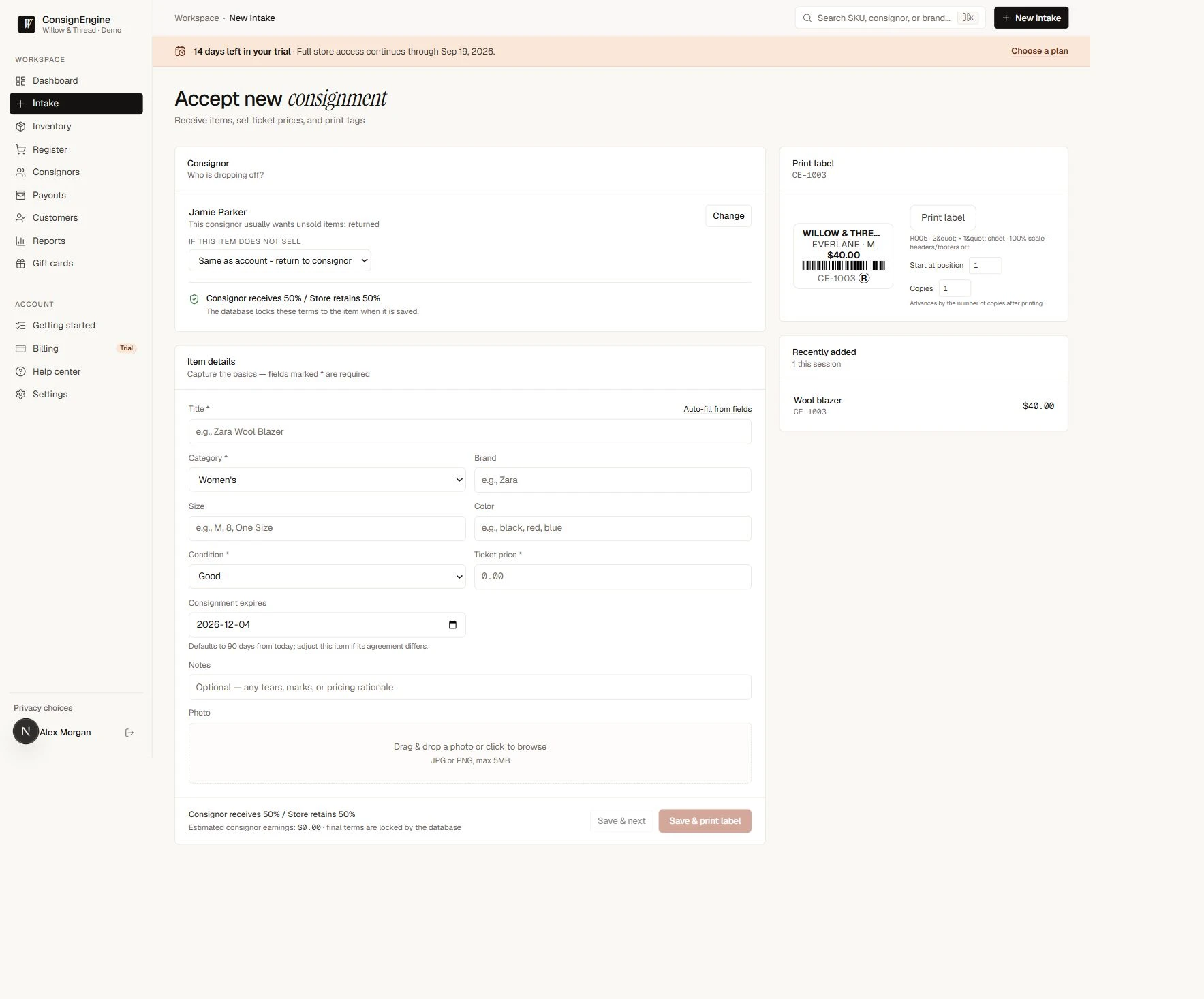Click the Gift cards icon

[x=20, y=264]
